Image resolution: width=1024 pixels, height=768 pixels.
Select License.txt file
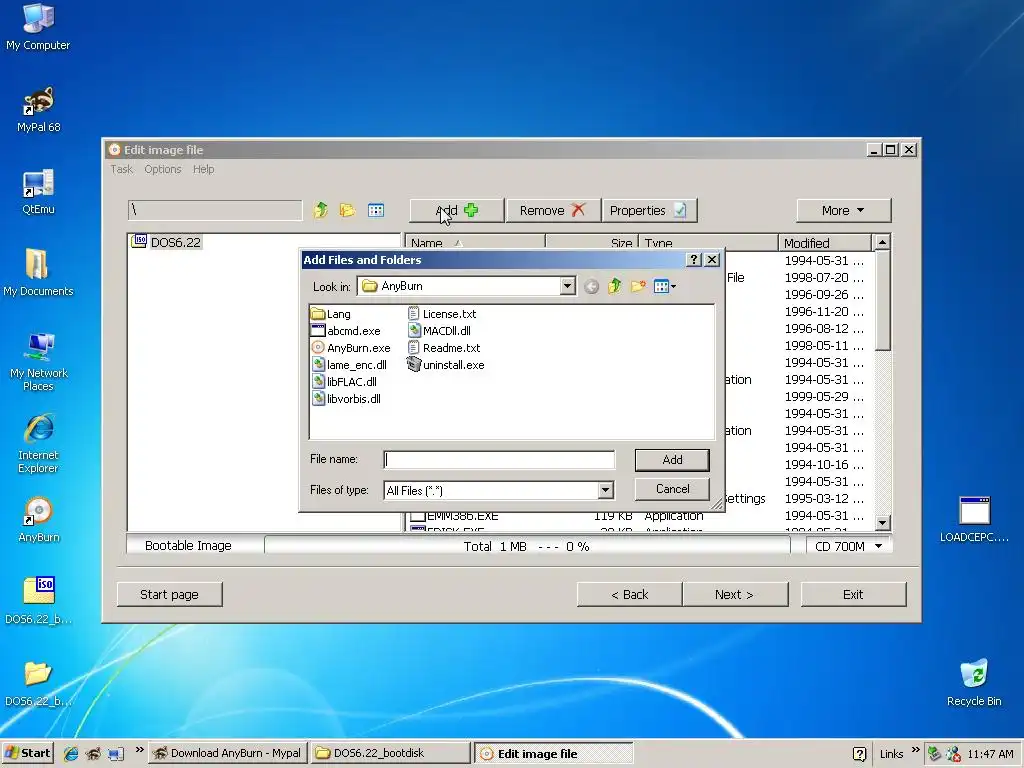click(x=442, y=314)
